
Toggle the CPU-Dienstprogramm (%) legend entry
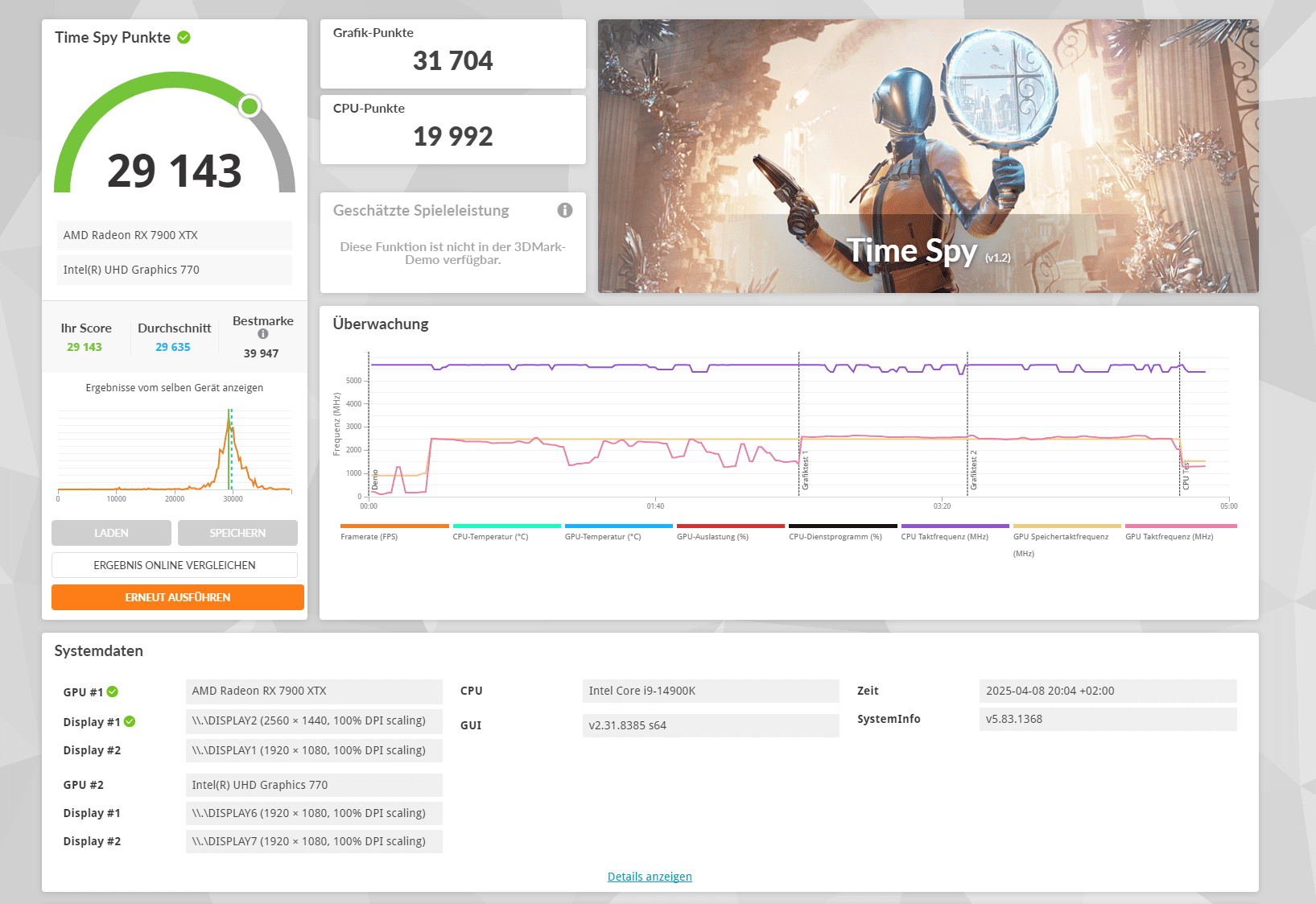843,532
